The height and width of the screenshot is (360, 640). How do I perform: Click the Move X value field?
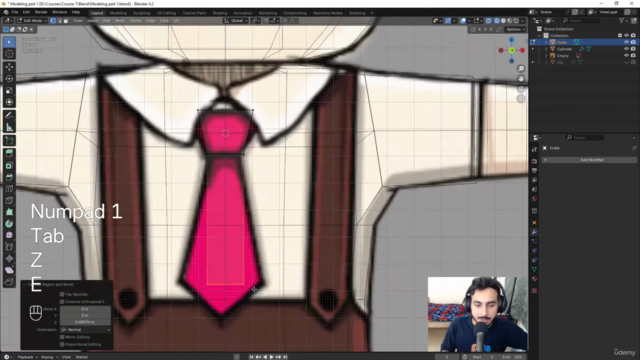click(85, 309)
